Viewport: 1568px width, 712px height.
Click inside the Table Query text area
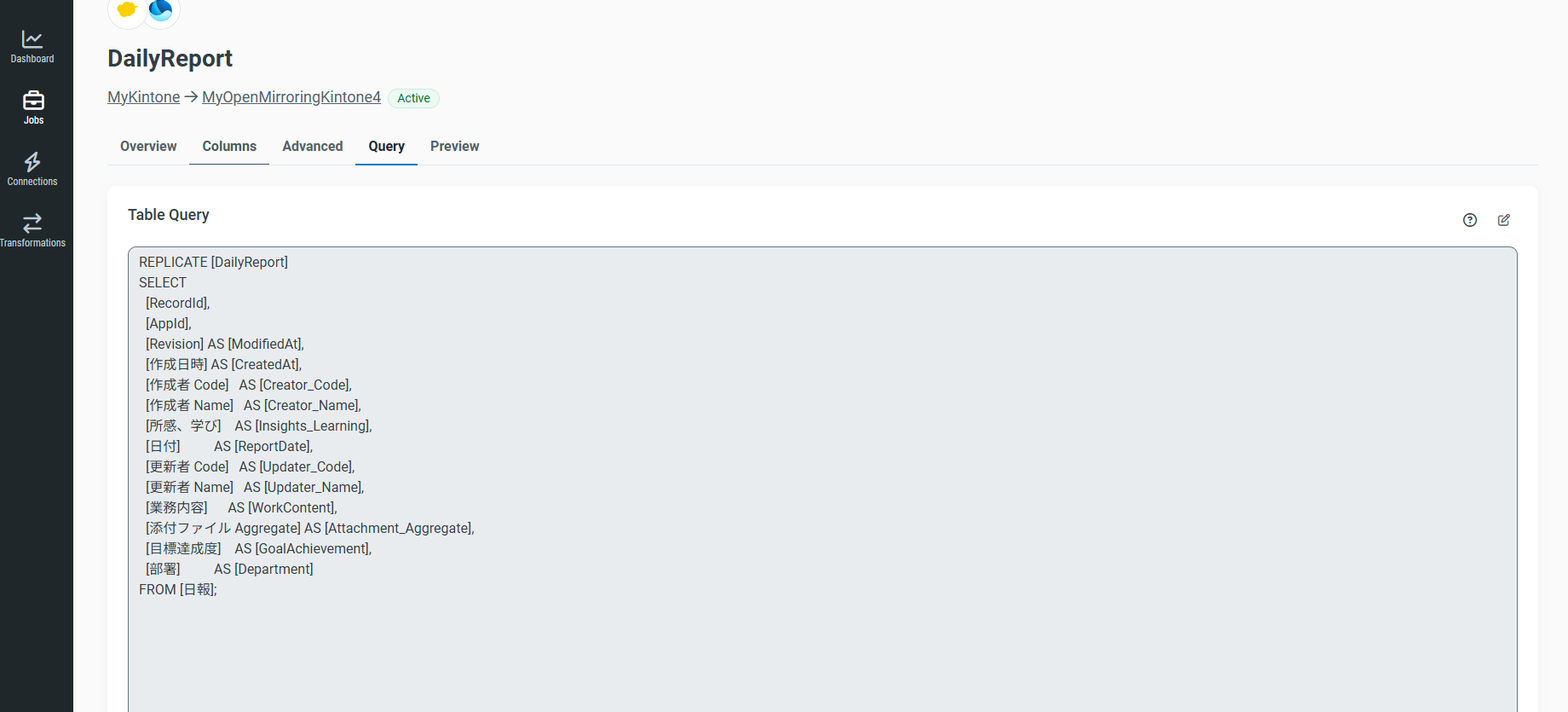coord(822,479)
